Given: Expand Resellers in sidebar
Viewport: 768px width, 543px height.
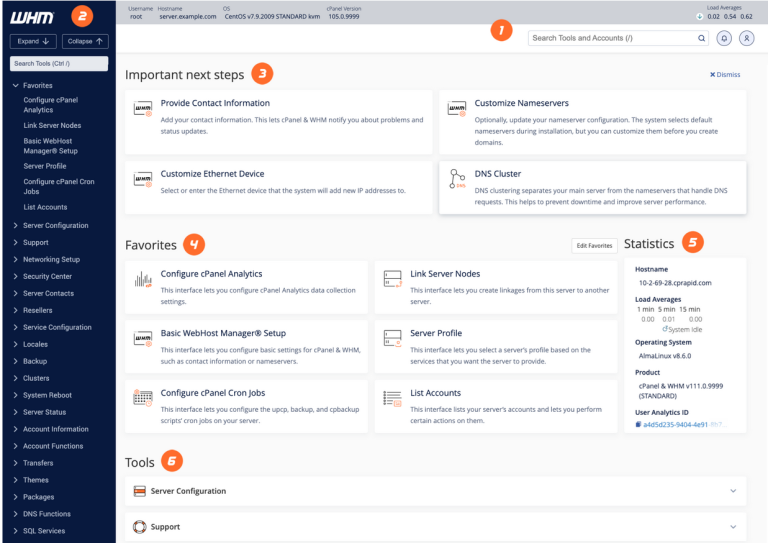Looking at the screenshot, I should click(x=16, y=310).
